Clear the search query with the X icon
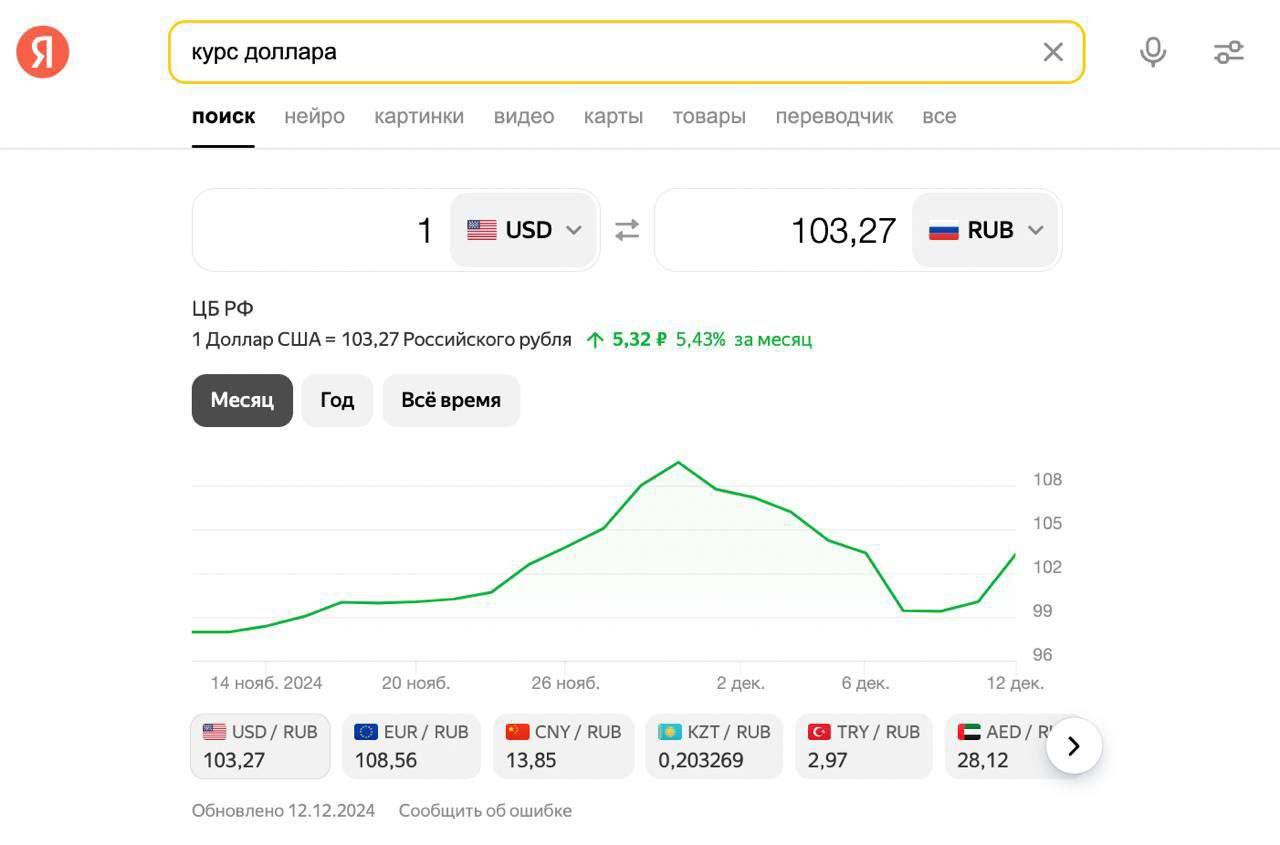The image size is (1280, 845). tap(1053, 52)
